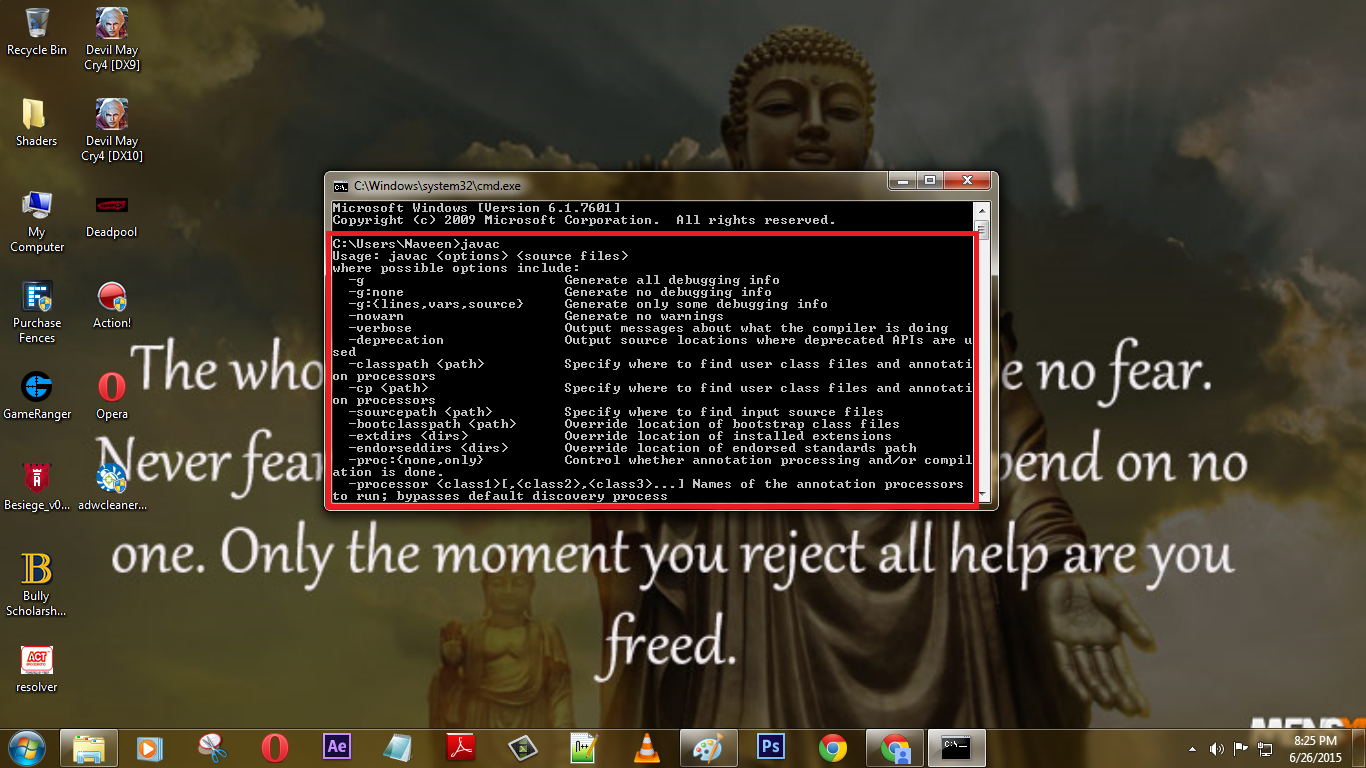Select the resolver desktop icon
This screenshot has height=768, width=1366.
37,669
